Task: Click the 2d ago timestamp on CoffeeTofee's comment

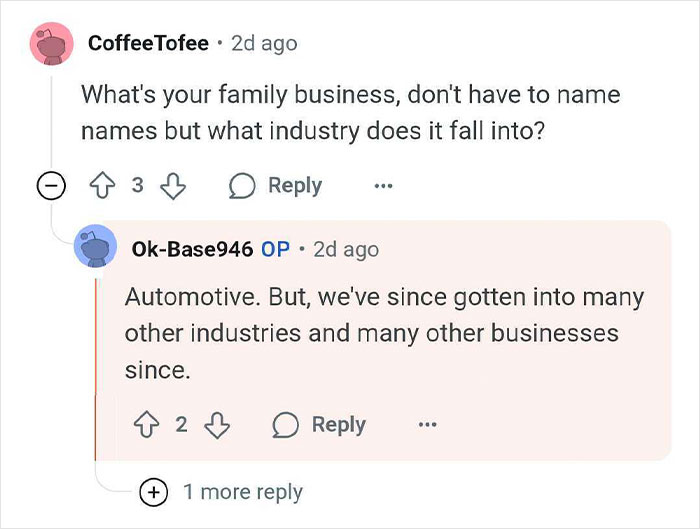Action: point(264,44)
